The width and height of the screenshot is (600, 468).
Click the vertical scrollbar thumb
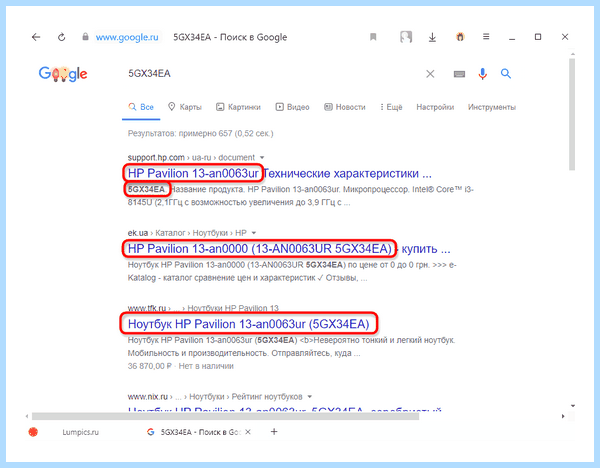tap(572, 113)
